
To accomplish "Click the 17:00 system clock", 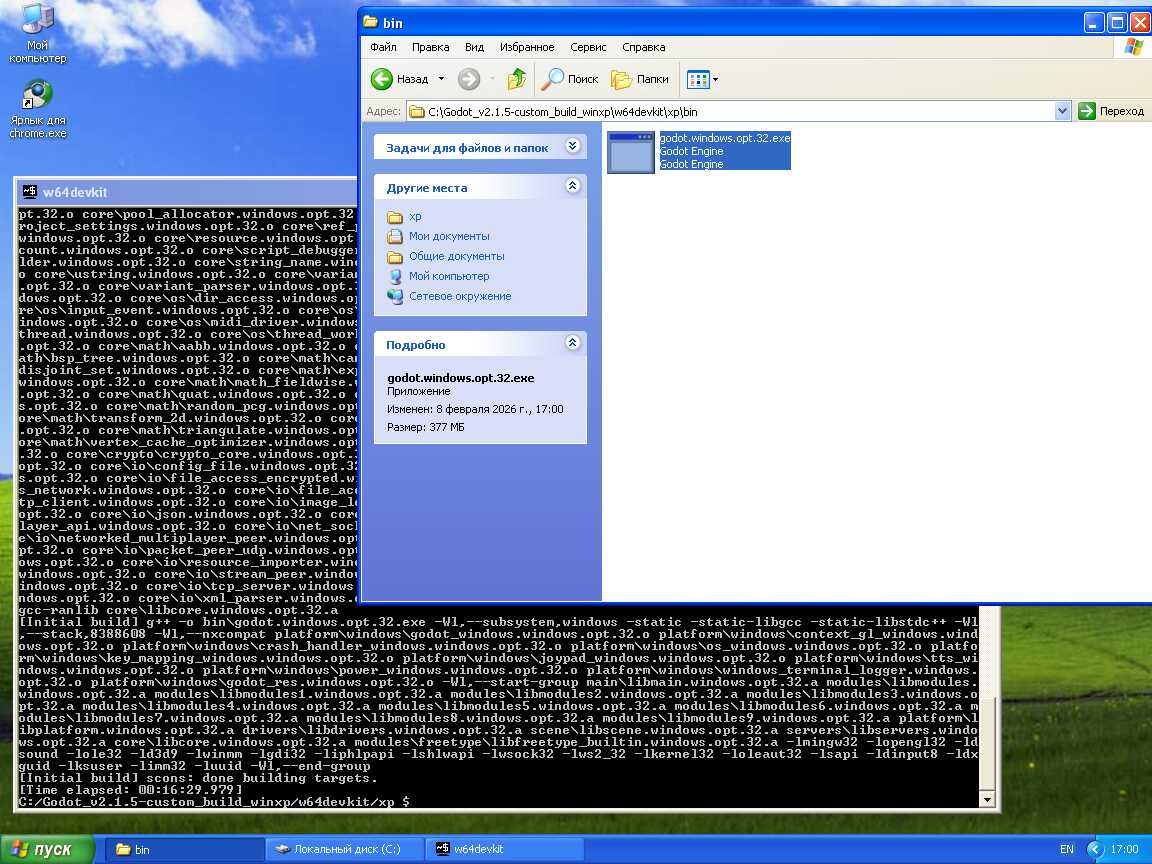I will pos(1124,849).
